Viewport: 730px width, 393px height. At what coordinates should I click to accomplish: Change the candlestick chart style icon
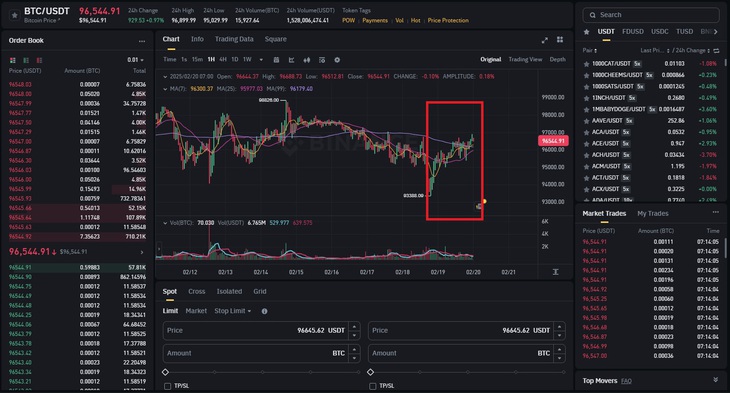307,60
